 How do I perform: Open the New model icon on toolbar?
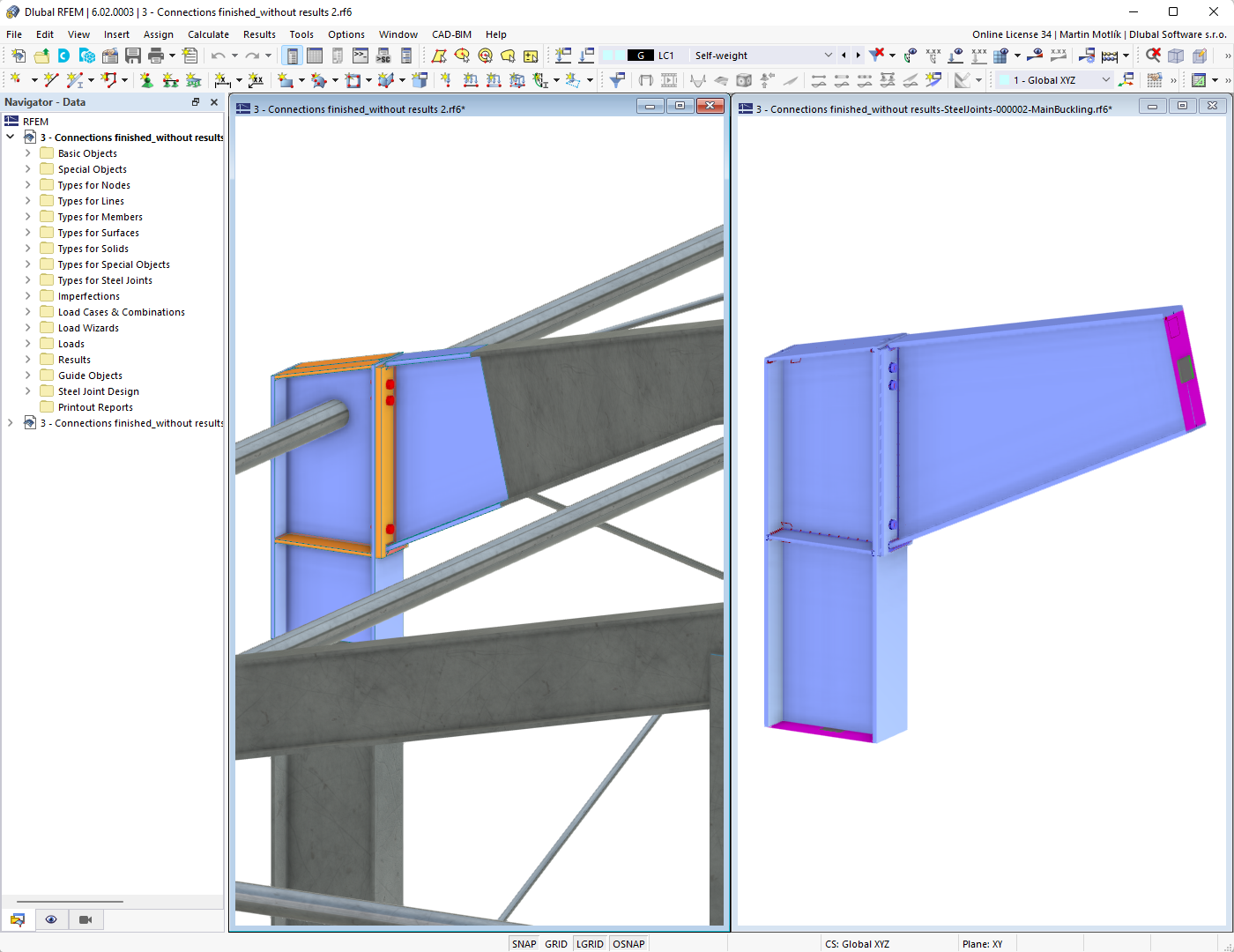tap(18, 55)
